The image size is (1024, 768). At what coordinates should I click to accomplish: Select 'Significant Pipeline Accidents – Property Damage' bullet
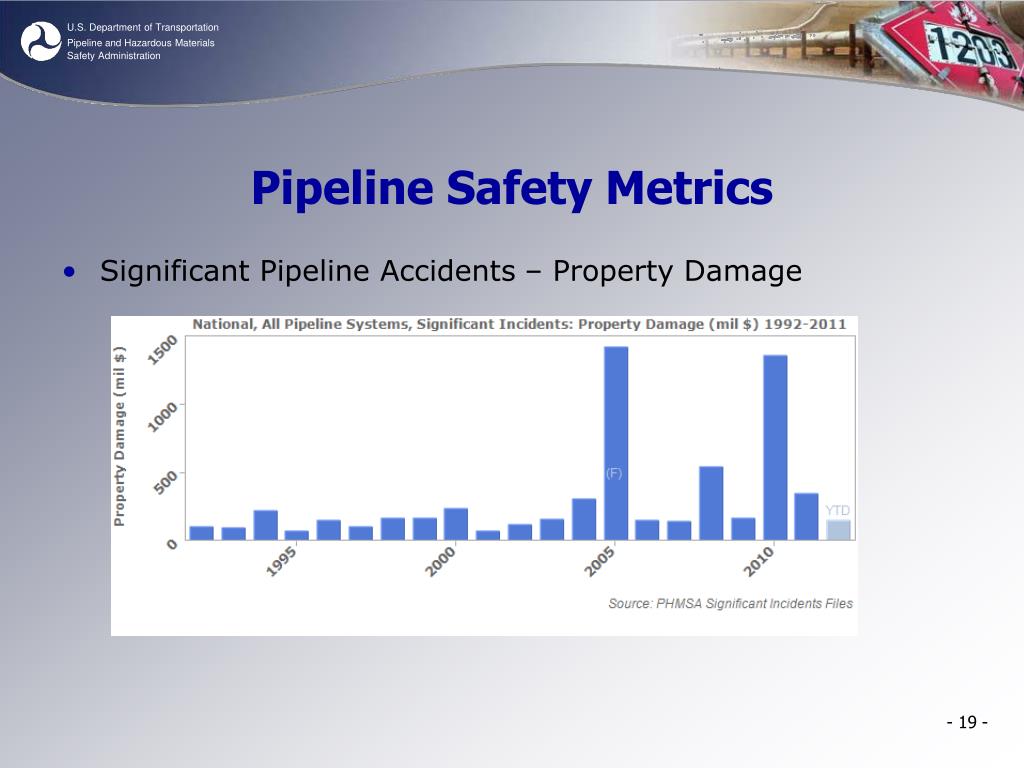451,271
